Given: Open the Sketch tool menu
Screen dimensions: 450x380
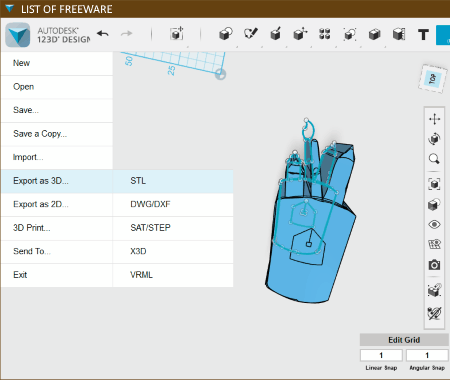Looking at the screenshot, I should (x=251, y=34).
